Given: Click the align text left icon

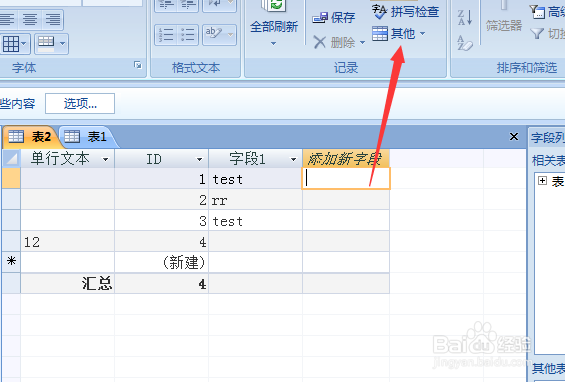Looking at the screenshot, I should 7,19.
